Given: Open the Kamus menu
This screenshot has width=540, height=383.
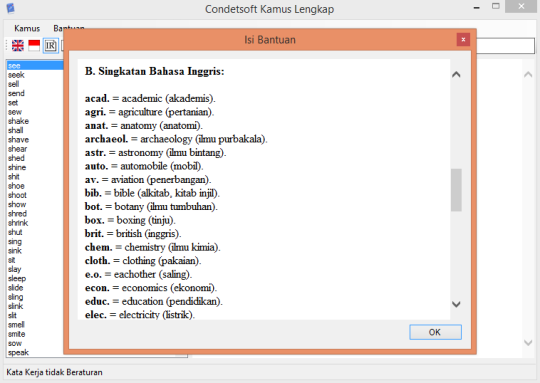Looking at the screenshot, I should (27, 28).
